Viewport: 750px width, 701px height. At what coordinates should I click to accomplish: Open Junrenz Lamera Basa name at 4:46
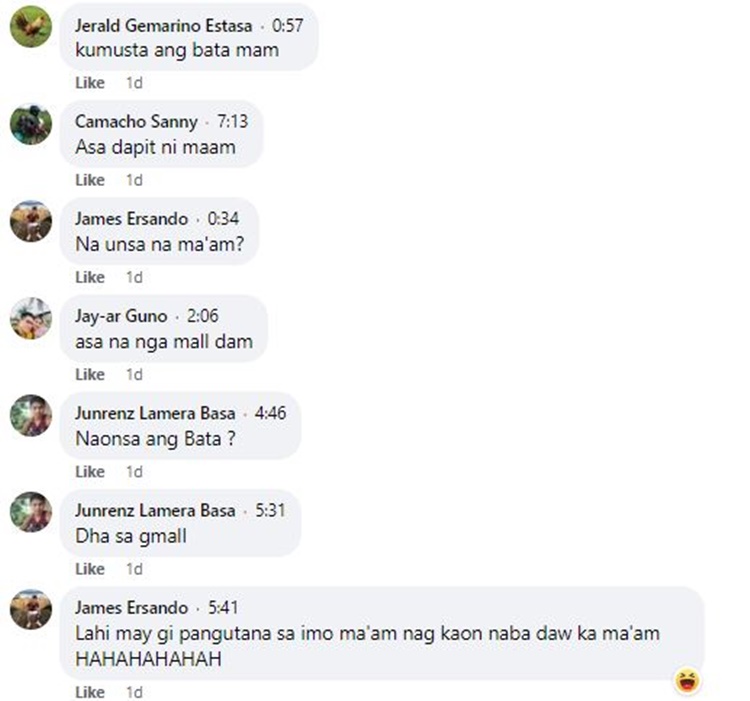[x=155, y=413]
